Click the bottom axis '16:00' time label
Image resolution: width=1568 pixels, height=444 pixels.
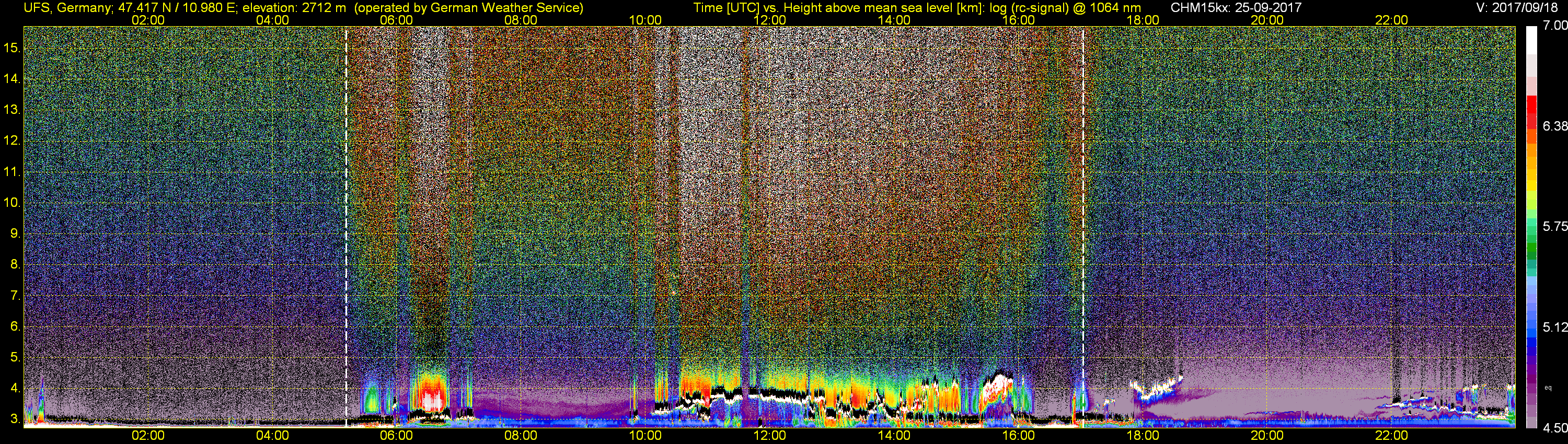(1018, 436)
